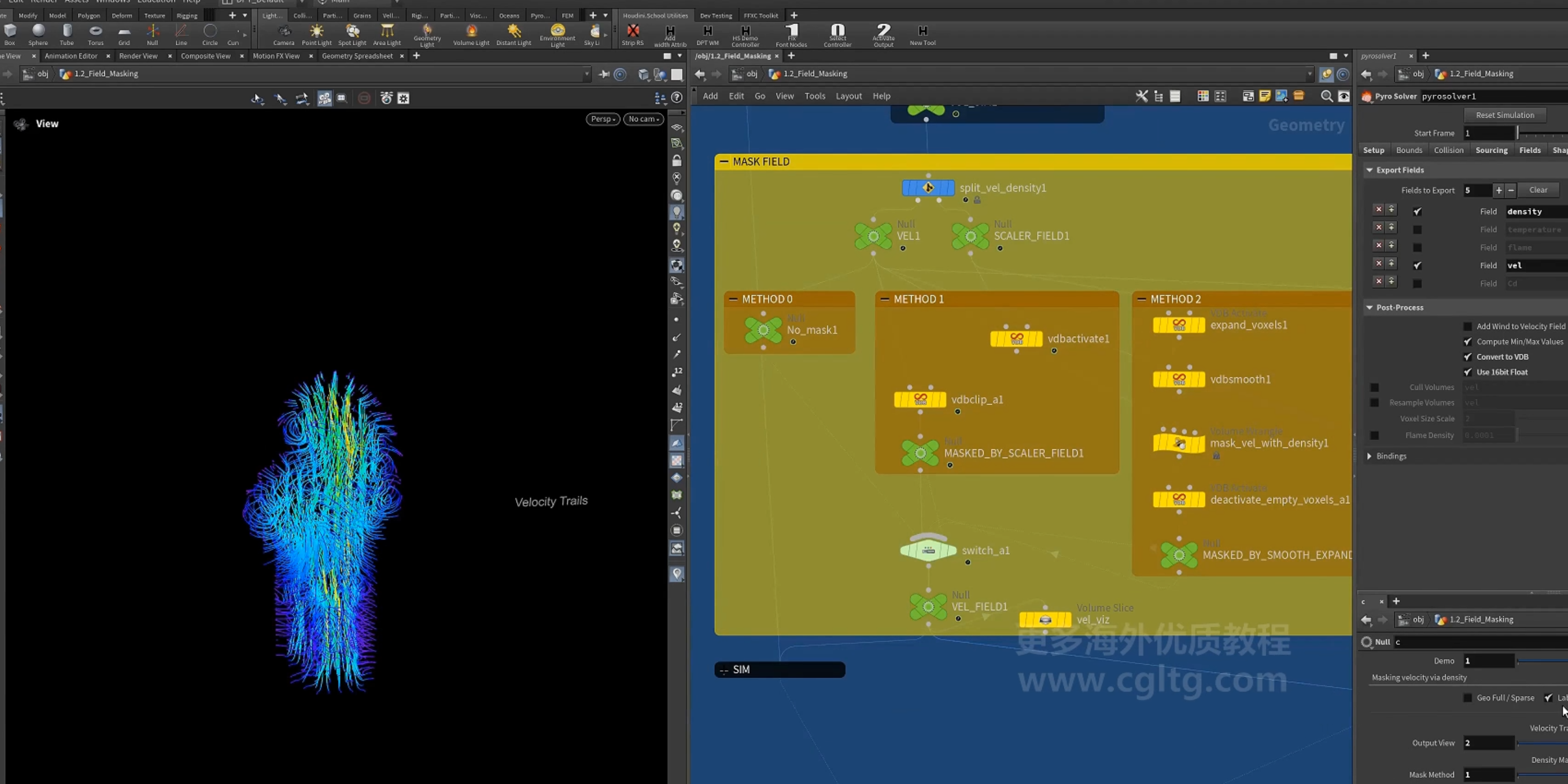Select the Point Light shelf tool
Image resolution: width=1568 pixels, height=784 pixels.
click(x=317, y=34)
